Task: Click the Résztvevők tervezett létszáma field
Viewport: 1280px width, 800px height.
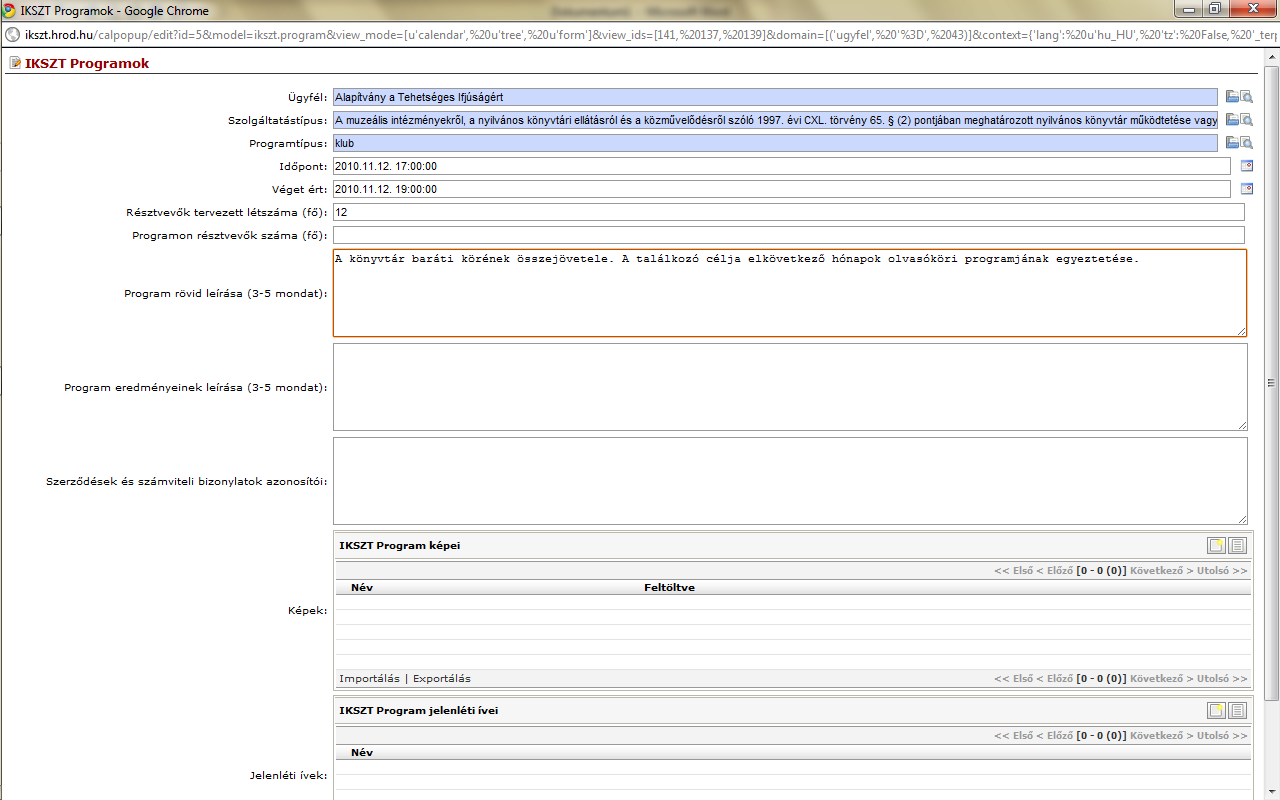Action: click(x=789, y=212)
